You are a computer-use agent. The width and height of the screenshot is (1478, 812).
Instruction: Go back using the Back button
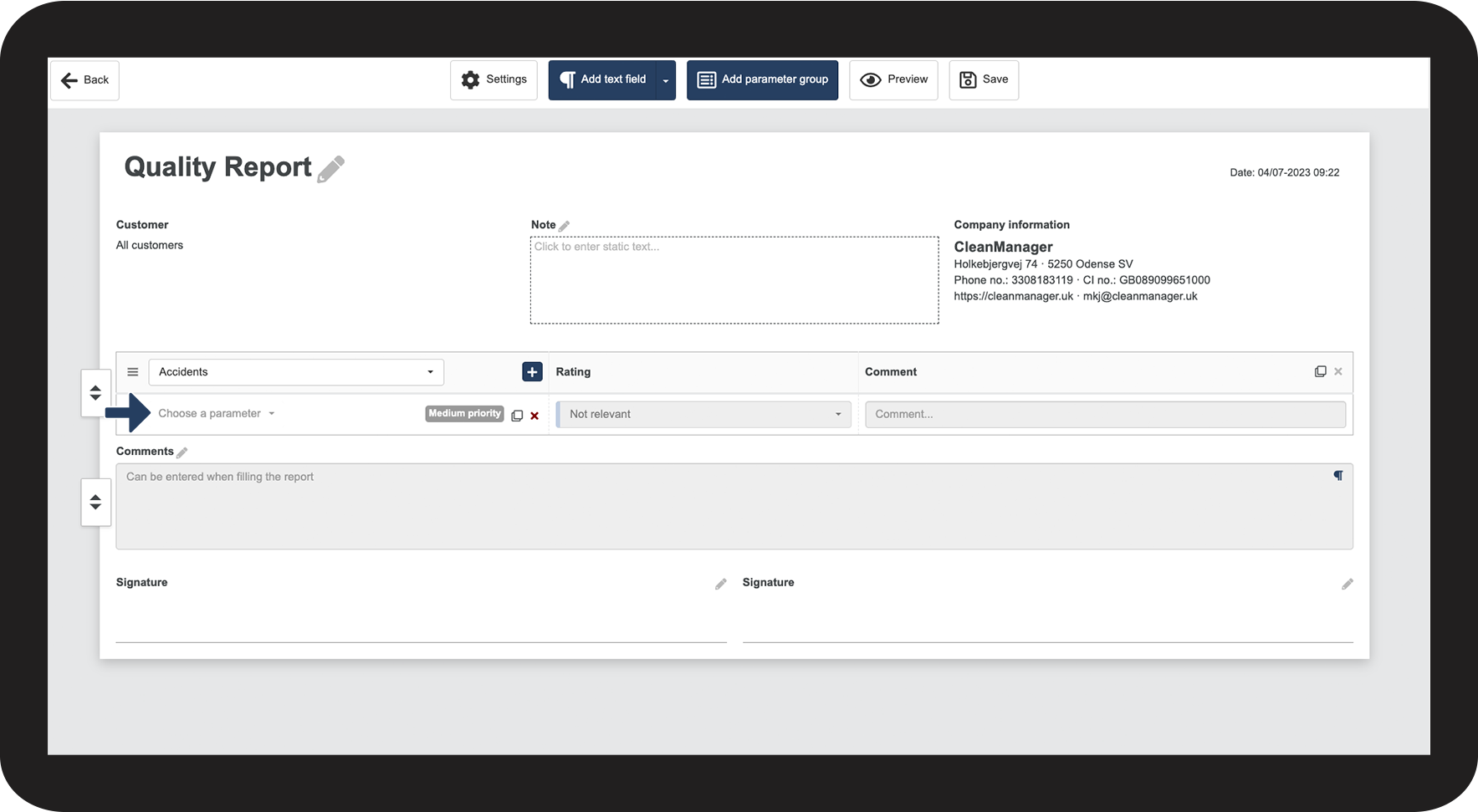pyautogui.click(x=84, y=80)
